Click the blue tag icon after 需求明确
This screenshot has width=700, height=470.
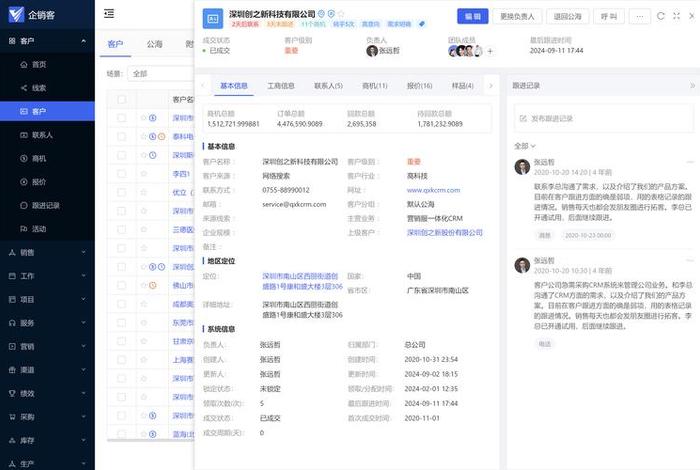422,24
